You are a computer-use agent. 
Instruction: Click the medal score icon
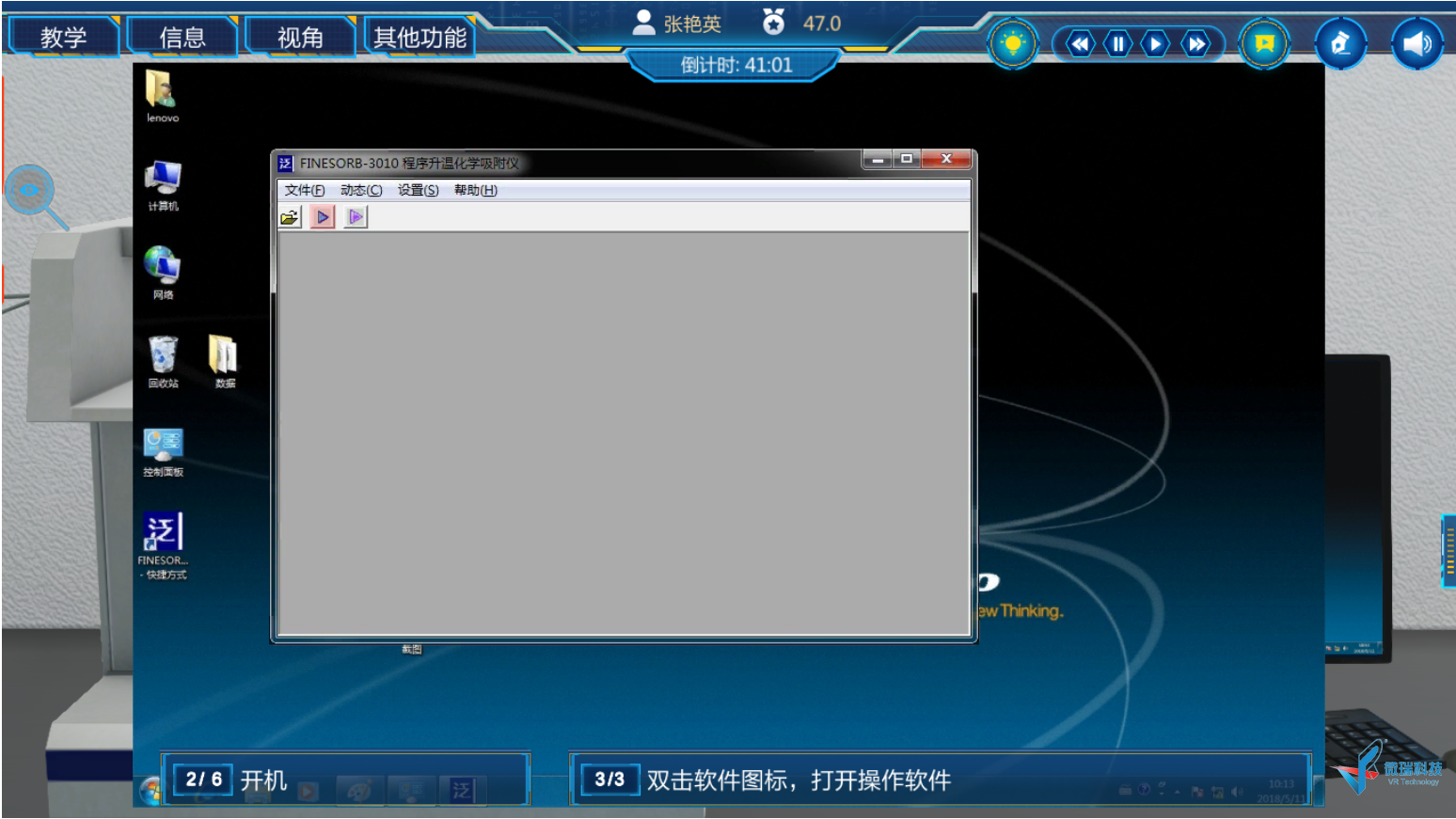pos(773,22)
